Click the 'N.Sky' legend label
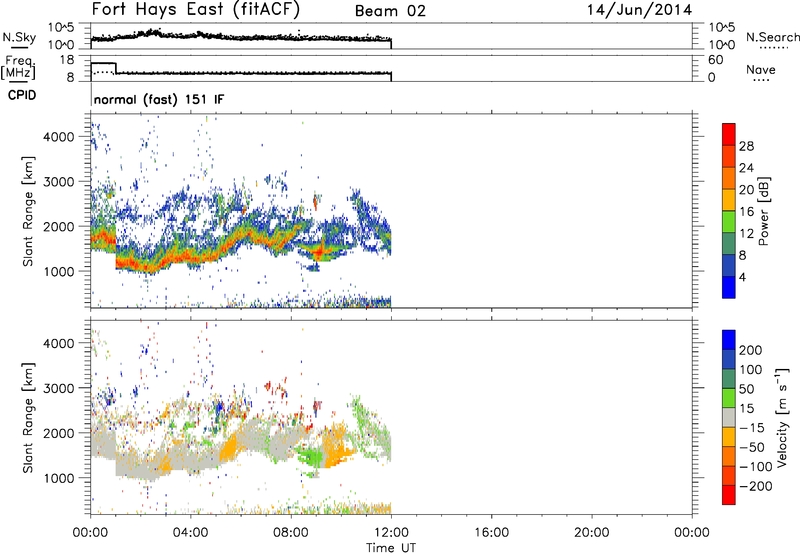The height and width of the screenshot is (554, 800). point(19,37)
